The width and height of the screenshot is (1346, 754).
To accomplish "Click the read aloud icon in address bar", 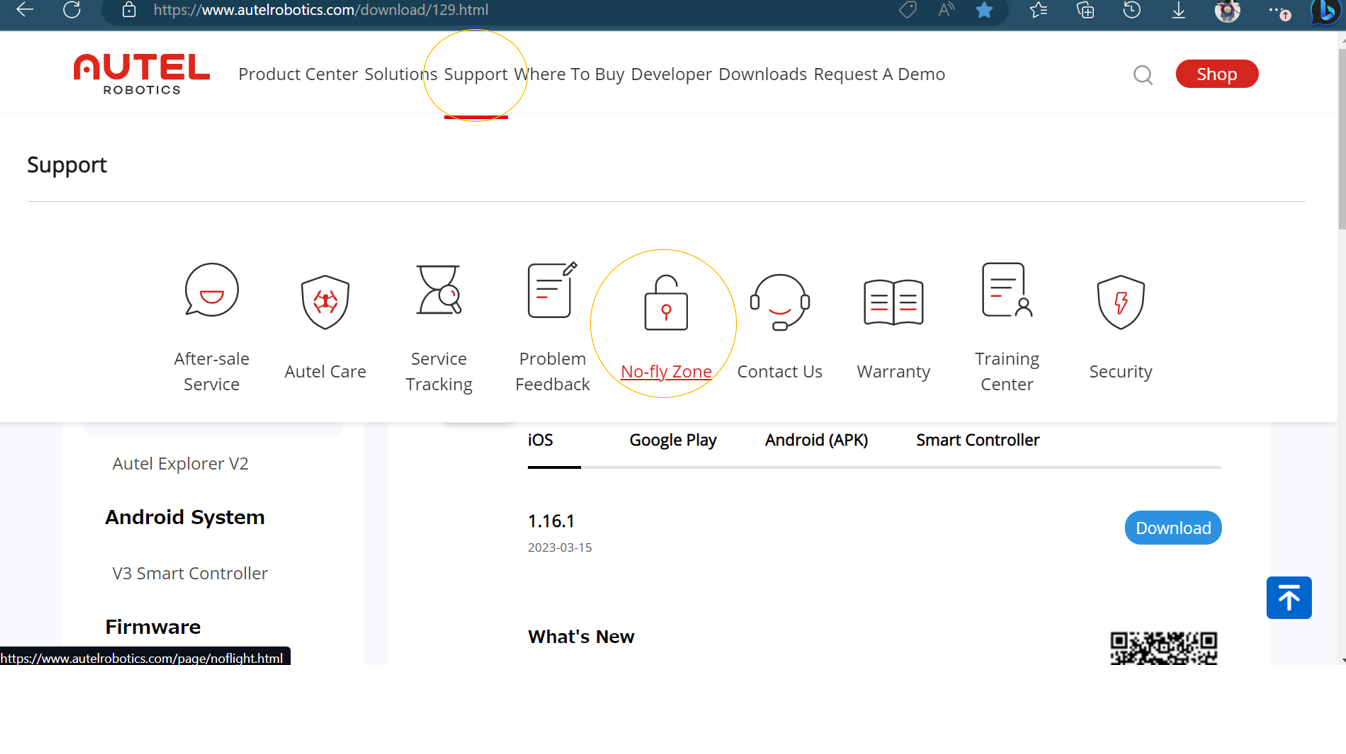I will pyautogui.click(x=946, y=10).
